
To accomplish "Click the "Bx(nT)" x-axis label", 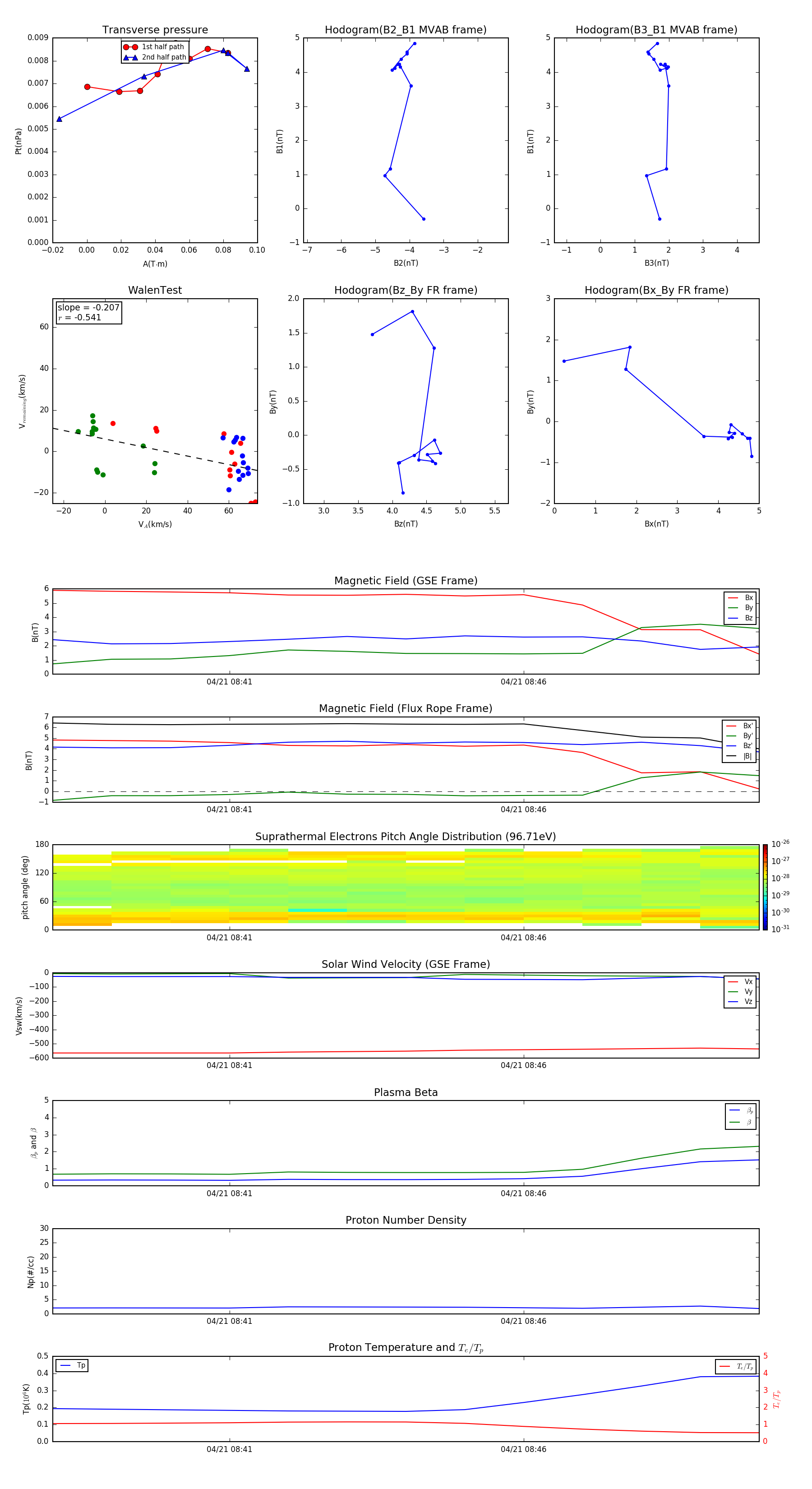I will 656,524.
